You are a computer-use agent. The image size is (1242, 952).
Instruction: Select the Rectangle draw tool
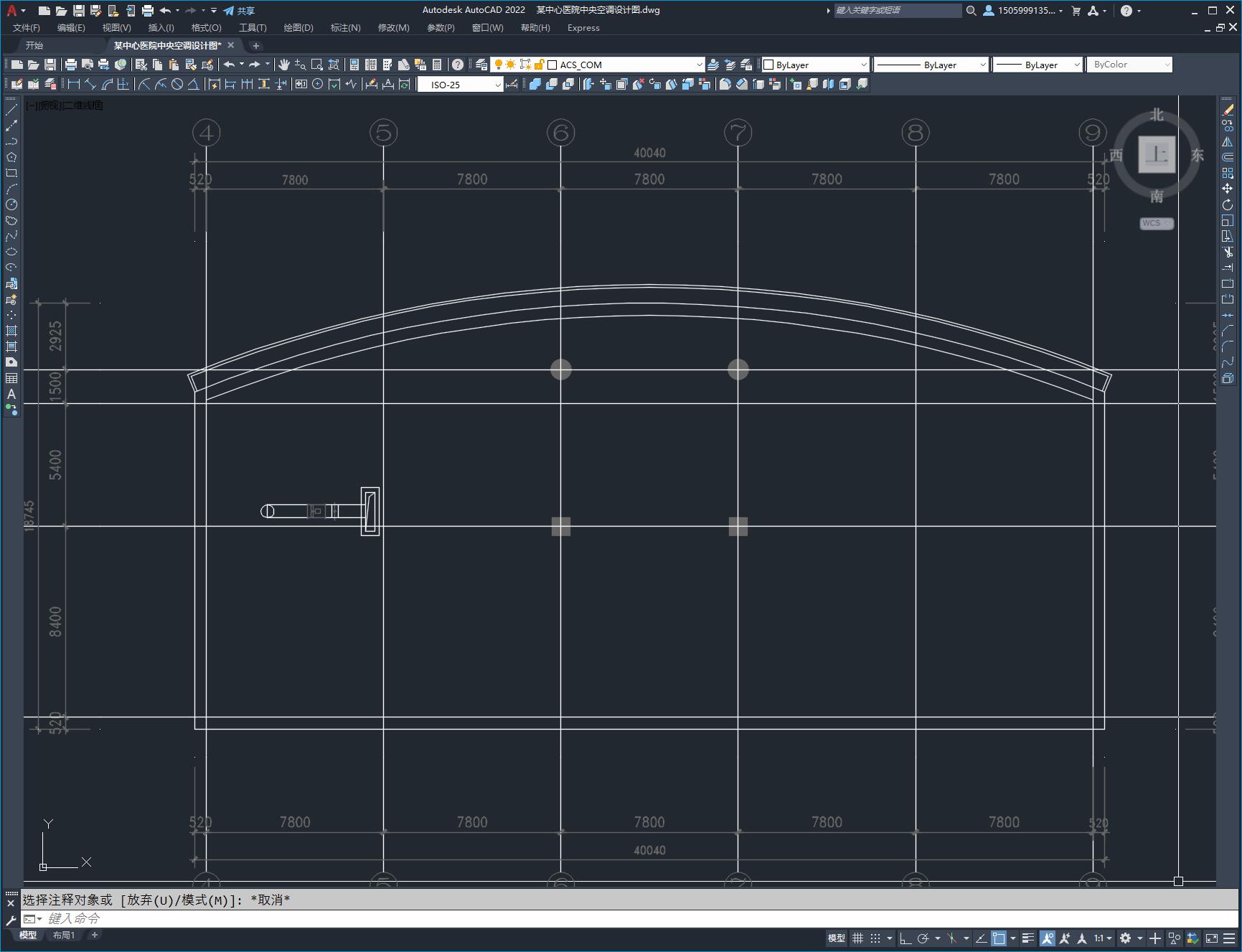[11, 173]
